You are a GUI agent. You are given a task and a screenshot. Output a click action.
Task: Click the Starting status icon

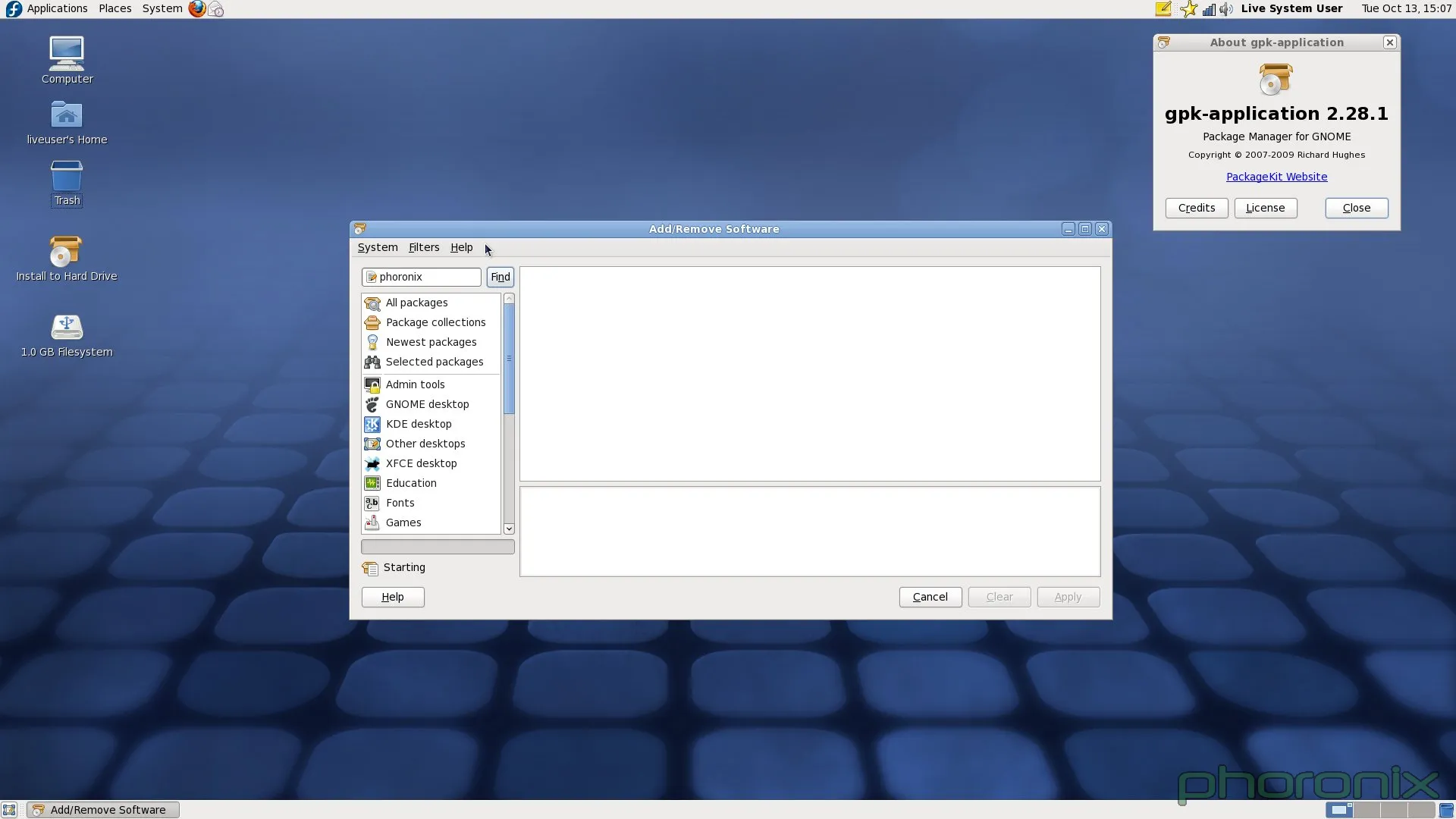pyautogui.click(x=370, y=568)
